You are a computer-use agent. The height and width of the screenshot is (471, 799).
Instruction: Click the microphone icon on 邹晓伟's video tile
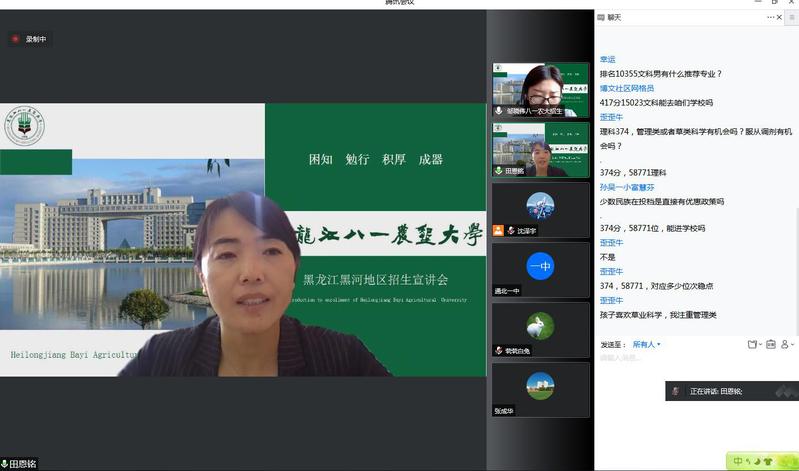(x=498, y=111)
